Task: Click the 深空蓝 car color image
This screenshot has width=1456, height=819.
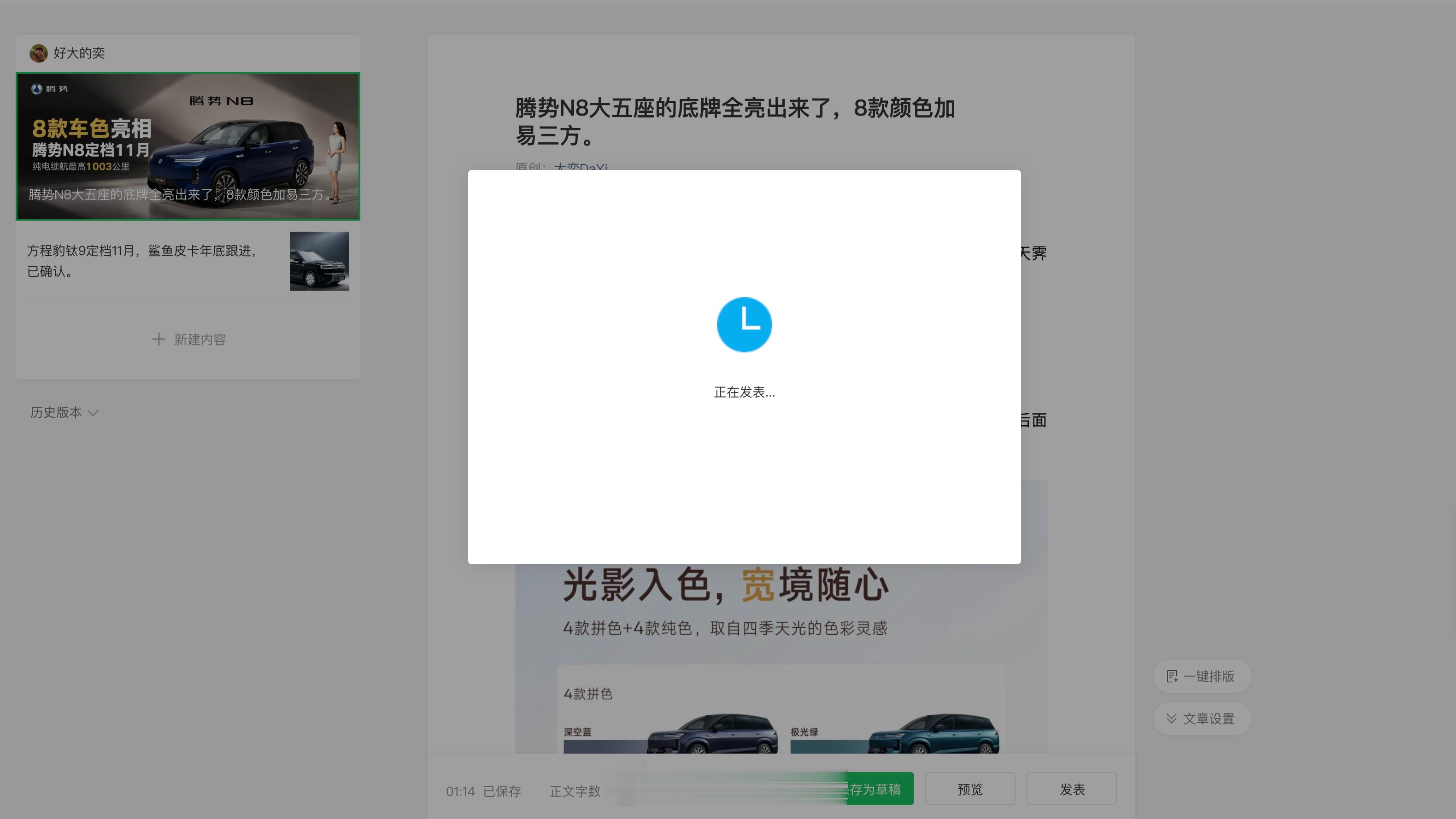Action: pyautogui.click(x=712, y=733)
